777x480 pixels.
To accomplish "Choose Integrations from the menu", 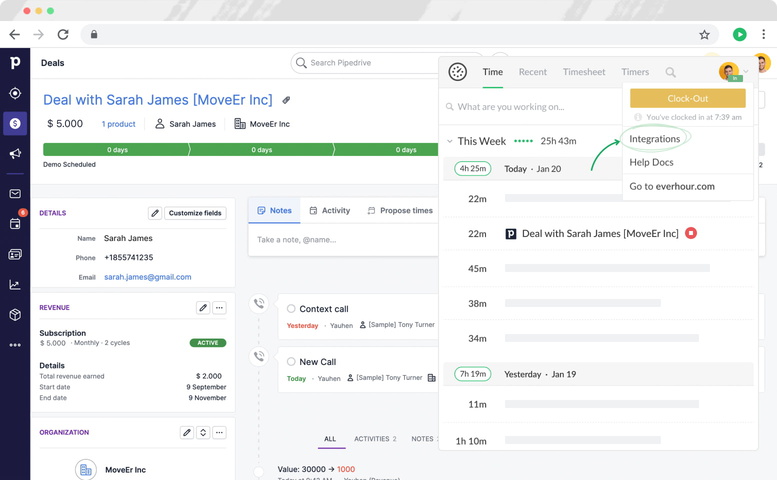I will click(x=655, y=139).
